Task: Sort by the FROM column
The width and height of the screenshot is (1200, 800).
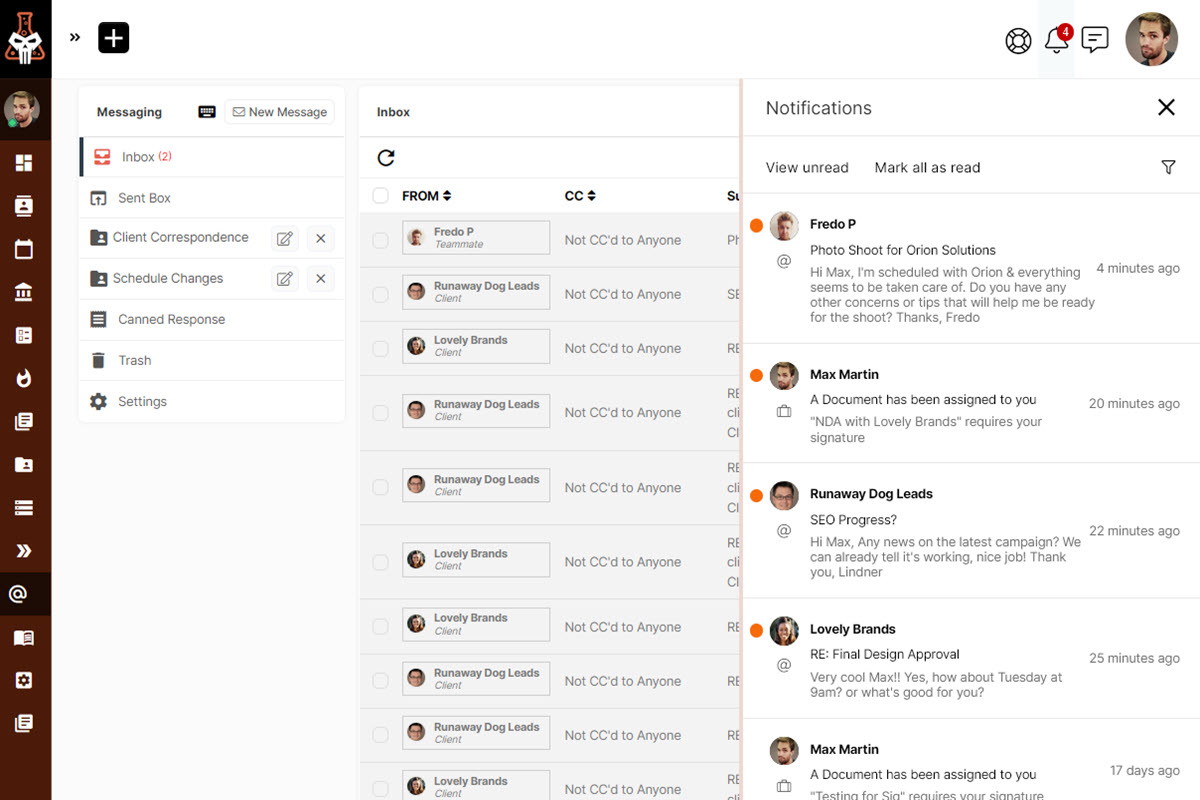Action: coord(427,196)
